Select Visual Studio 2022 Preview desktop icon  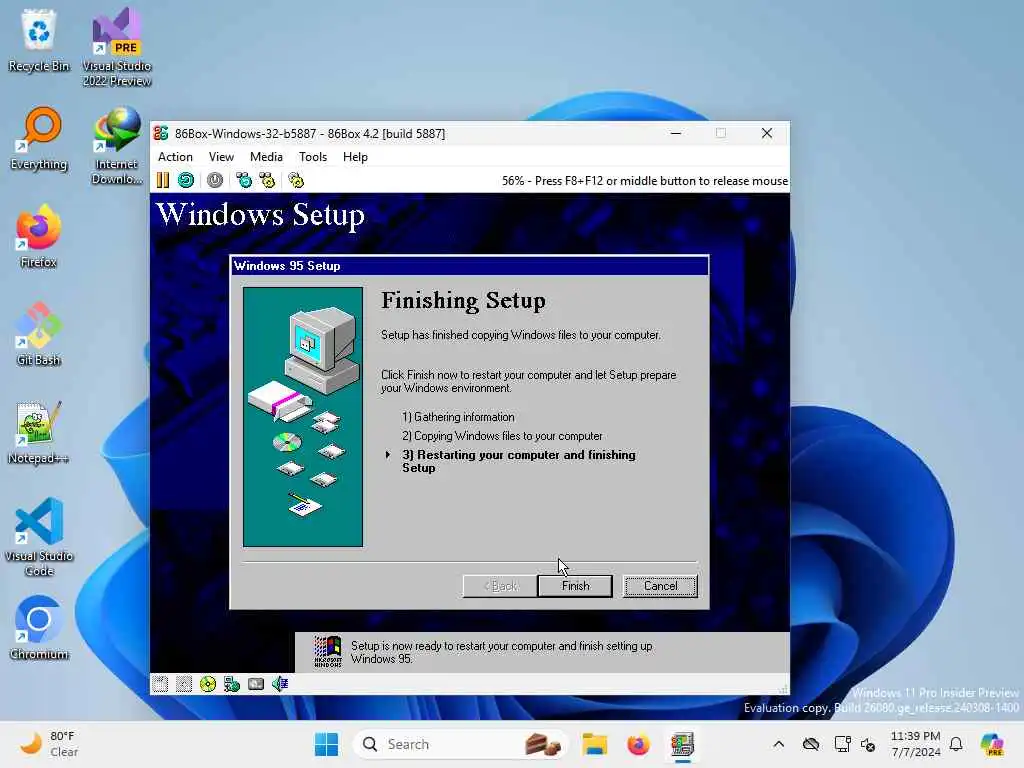pyautogui.click(x=117, y=47)
